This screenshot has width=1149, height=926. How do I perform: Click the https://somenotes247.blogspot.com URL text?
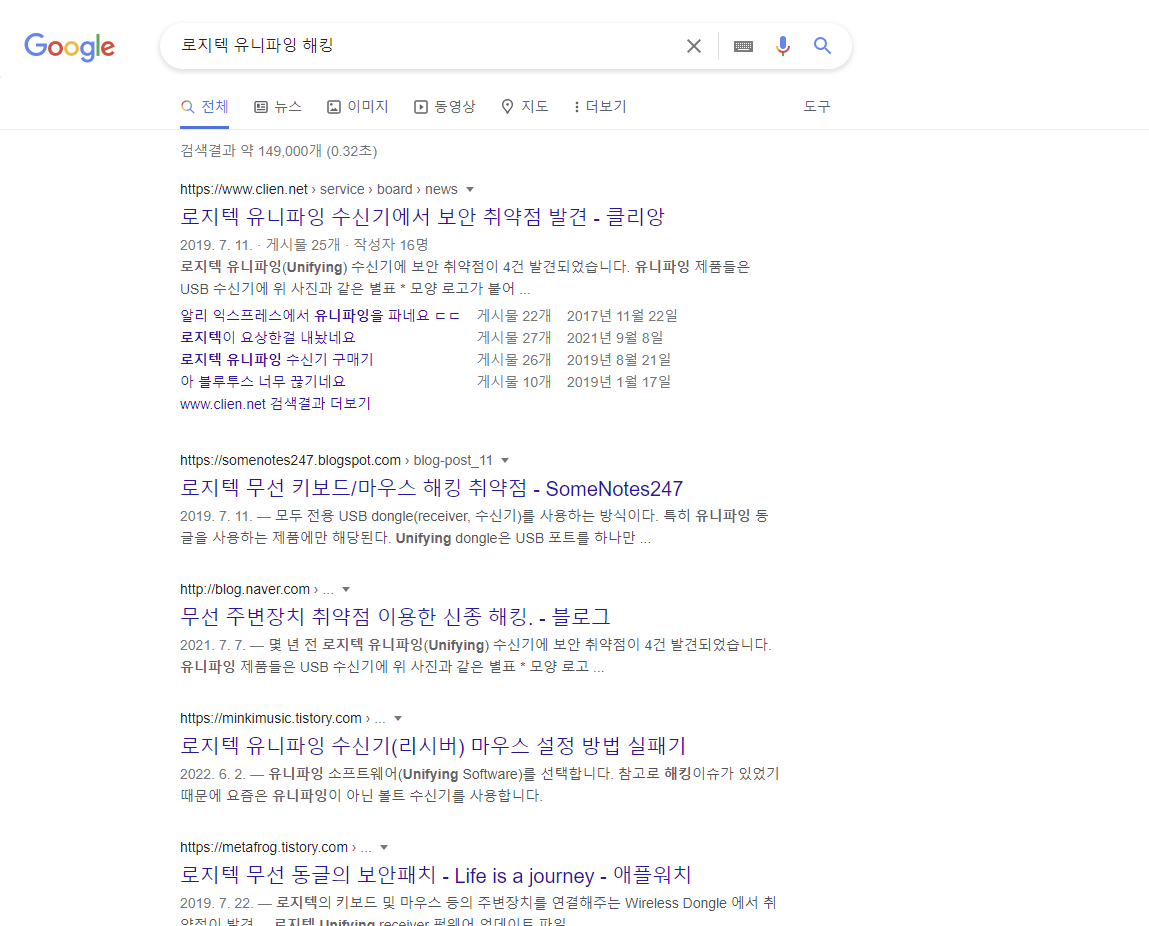290,460
